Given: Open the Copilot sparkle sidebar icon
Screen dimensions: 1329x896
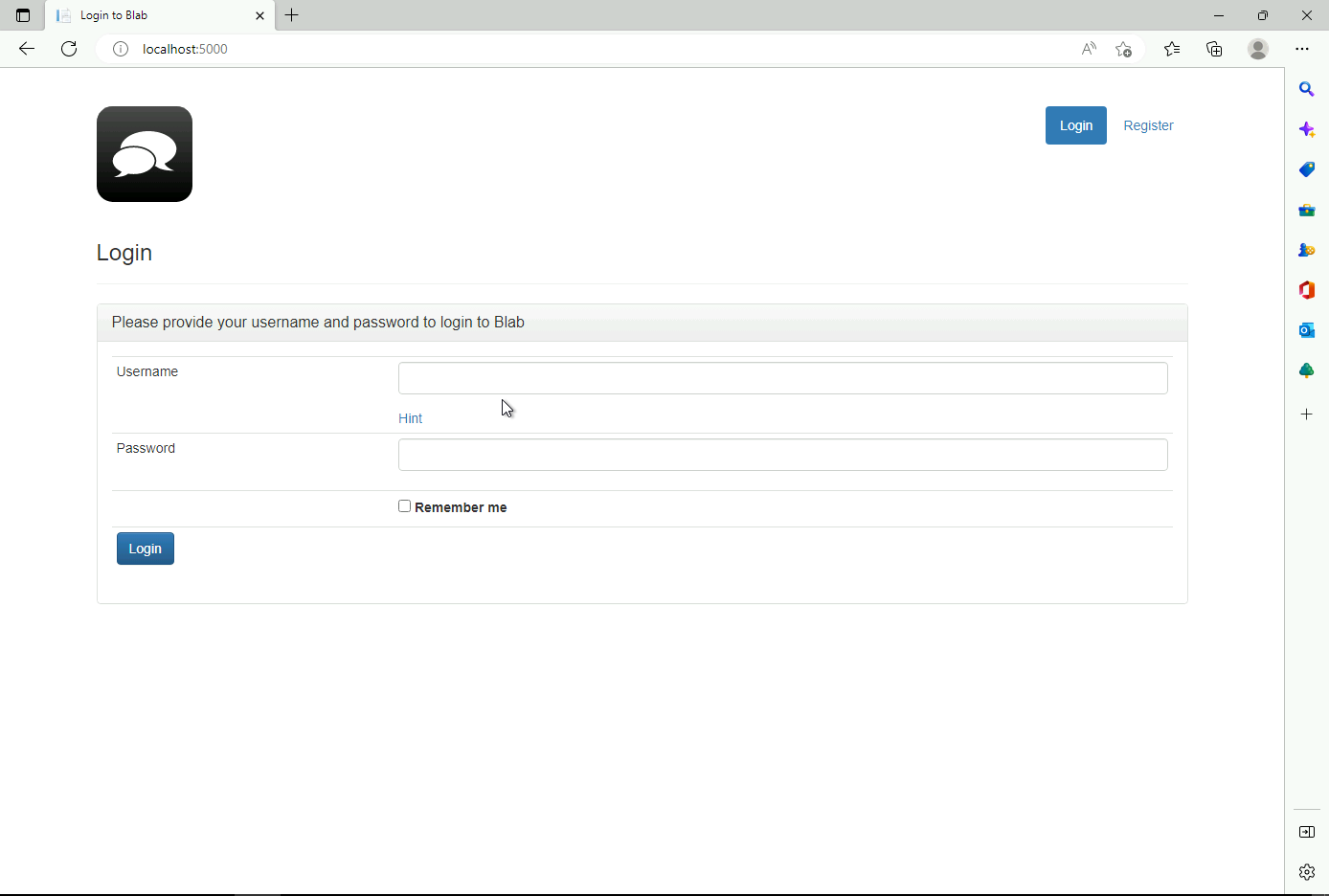Looking at the screenshot, I should [1307, 129].
